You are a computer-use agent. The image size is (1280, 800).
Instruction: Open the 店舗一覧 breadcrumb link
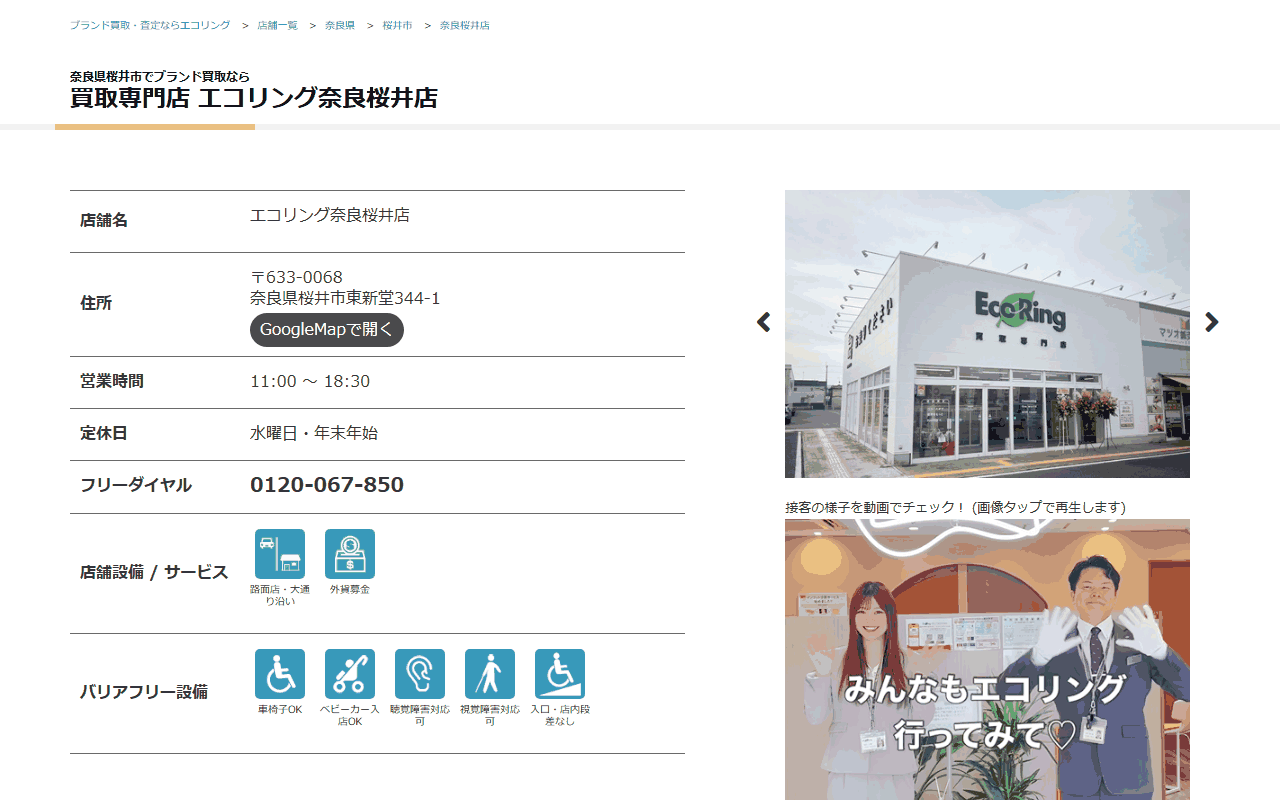coord(277,25)
